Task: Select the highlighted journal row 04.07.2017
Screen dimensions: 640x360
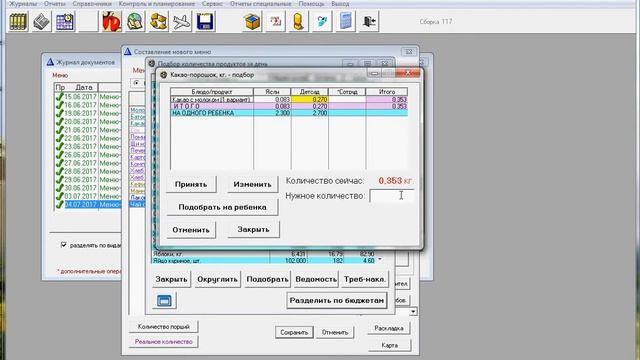Action: click(x=88, y=204)
